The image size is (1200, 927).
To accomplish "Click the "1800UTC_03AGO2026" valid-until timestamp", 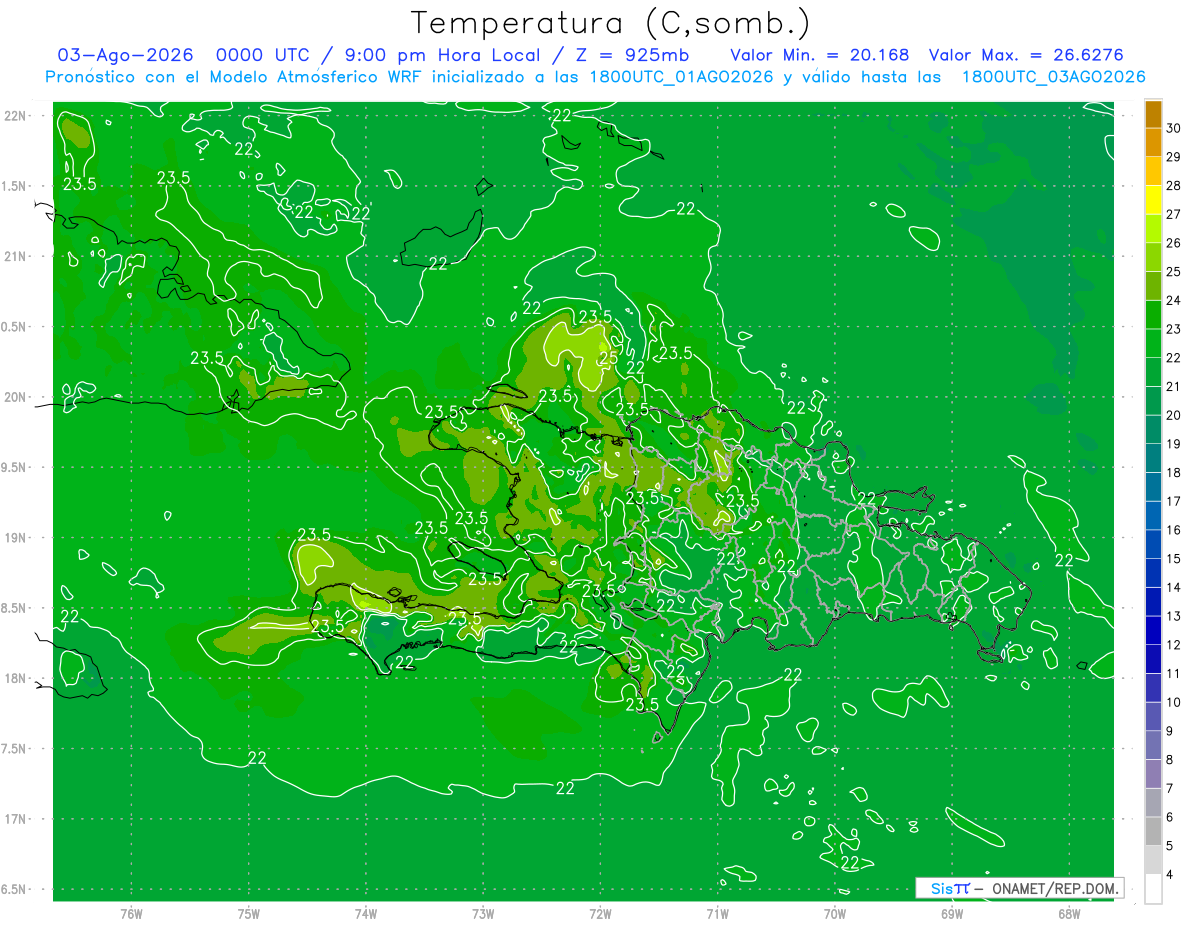I will (x=1053, y=77).
